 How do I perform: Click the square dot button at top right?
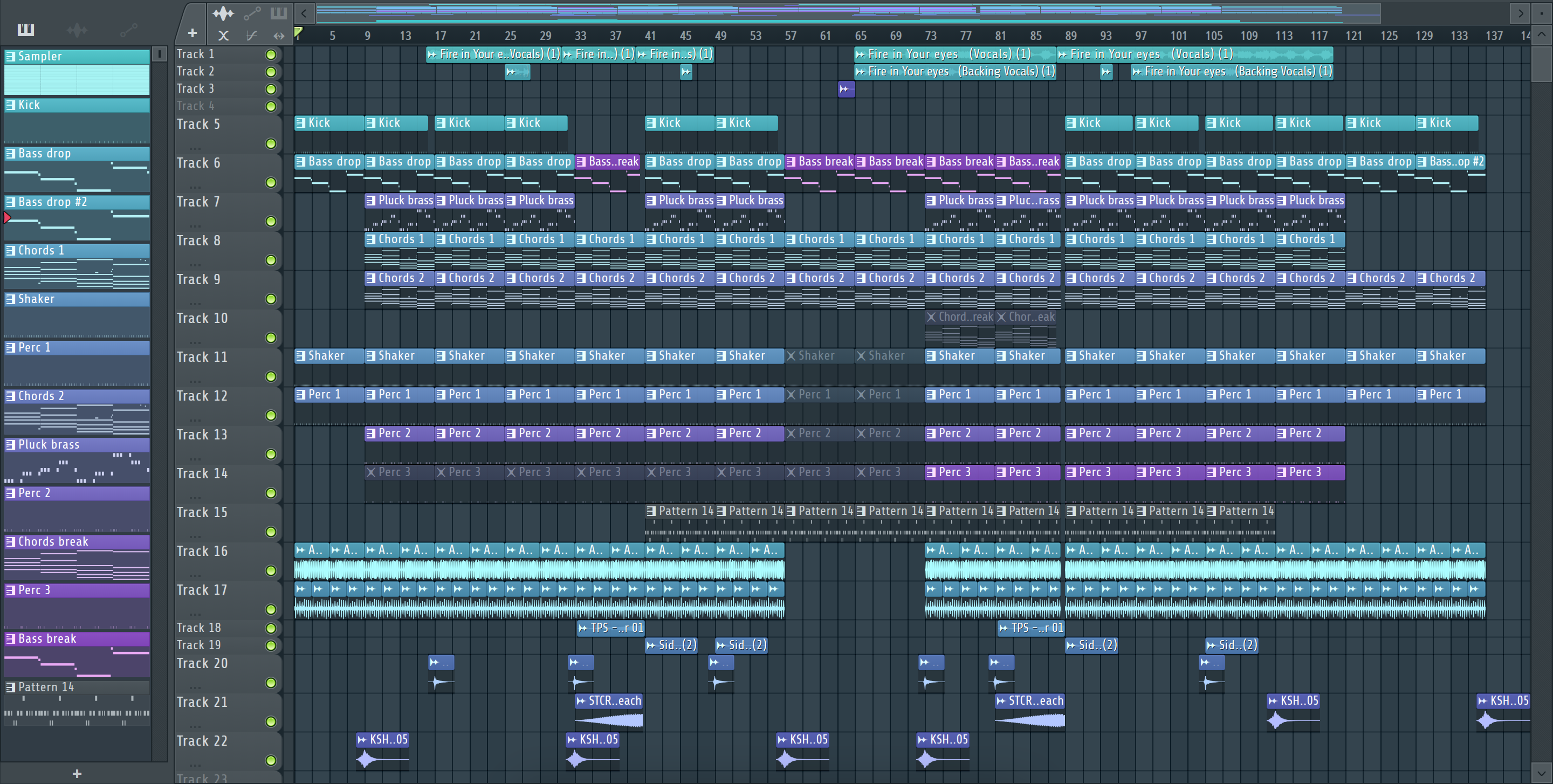1542,12
